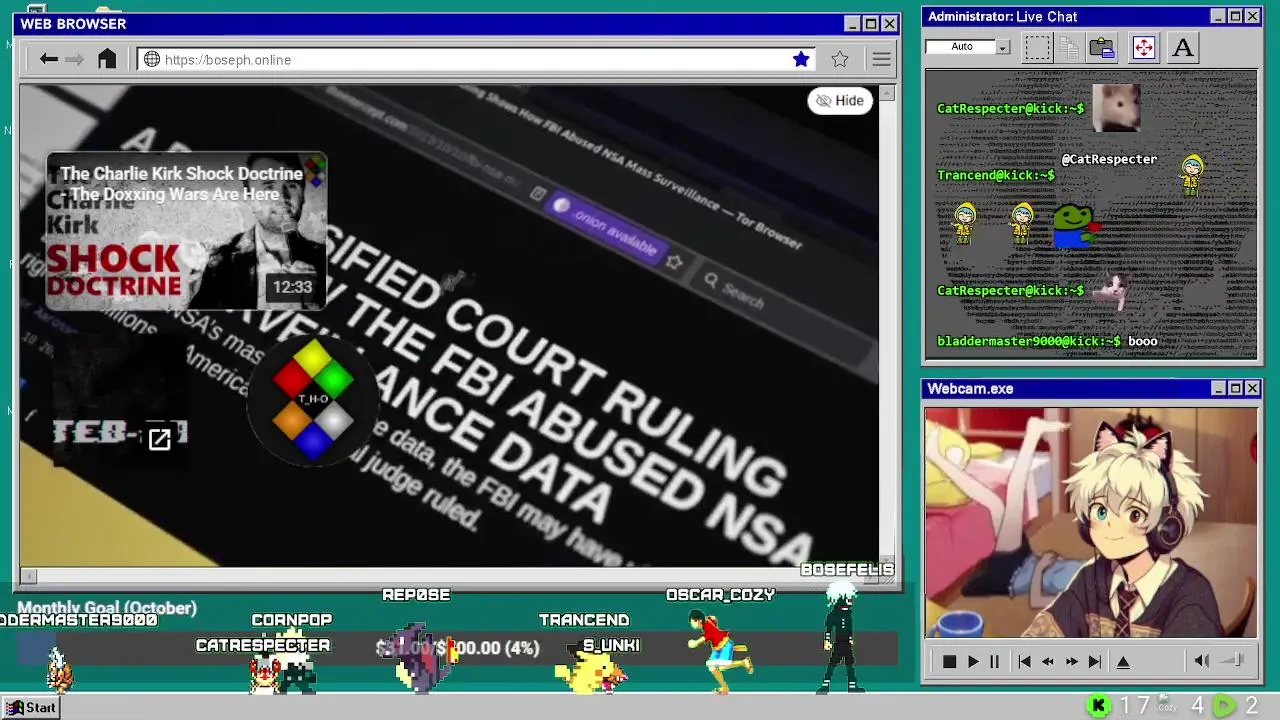Click the filled blue bookmark star
This screenshot has width=1280, height=720.
point(801,59)
